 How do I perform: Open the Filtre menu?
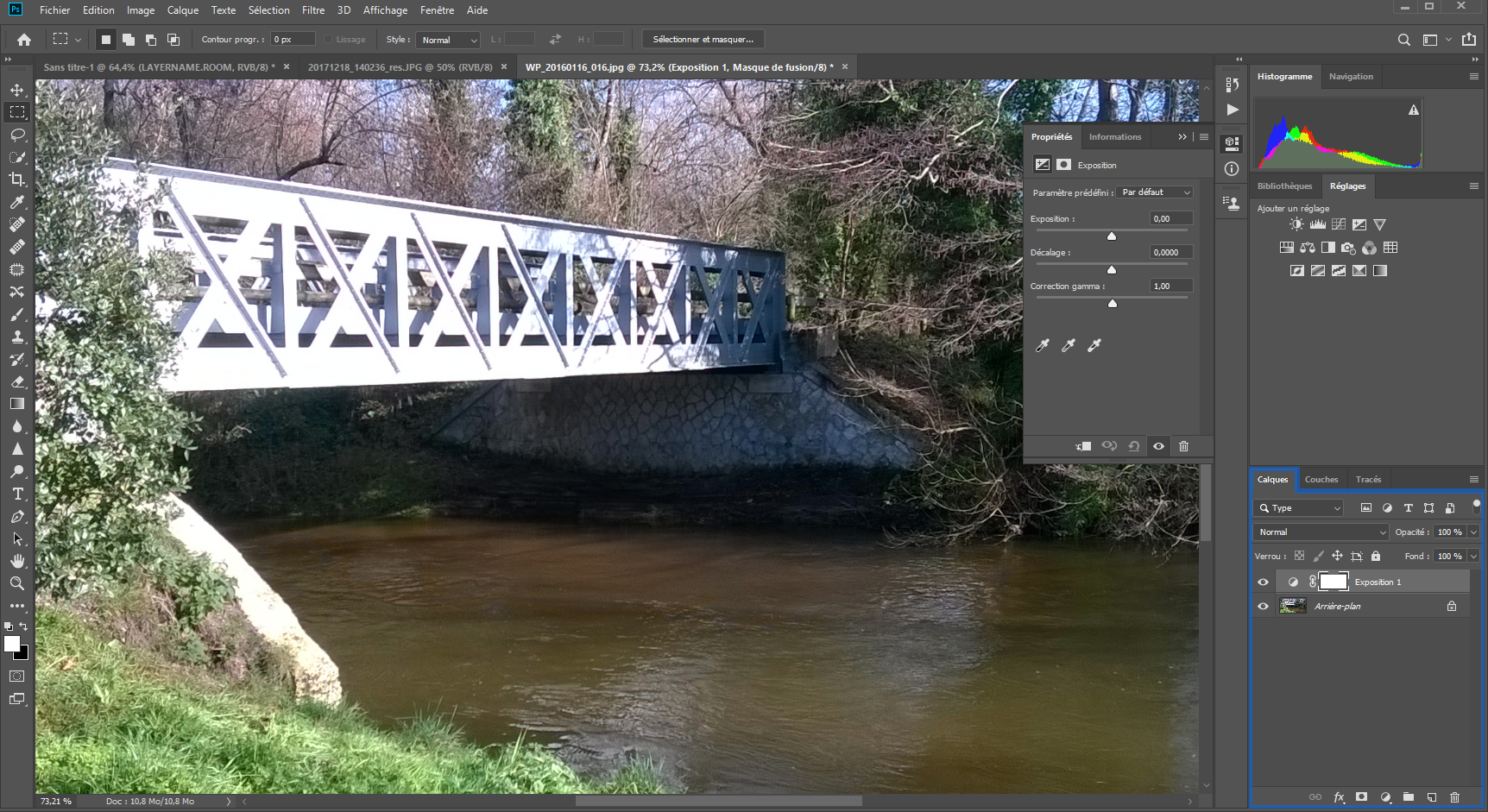click(x=312, y=9)
